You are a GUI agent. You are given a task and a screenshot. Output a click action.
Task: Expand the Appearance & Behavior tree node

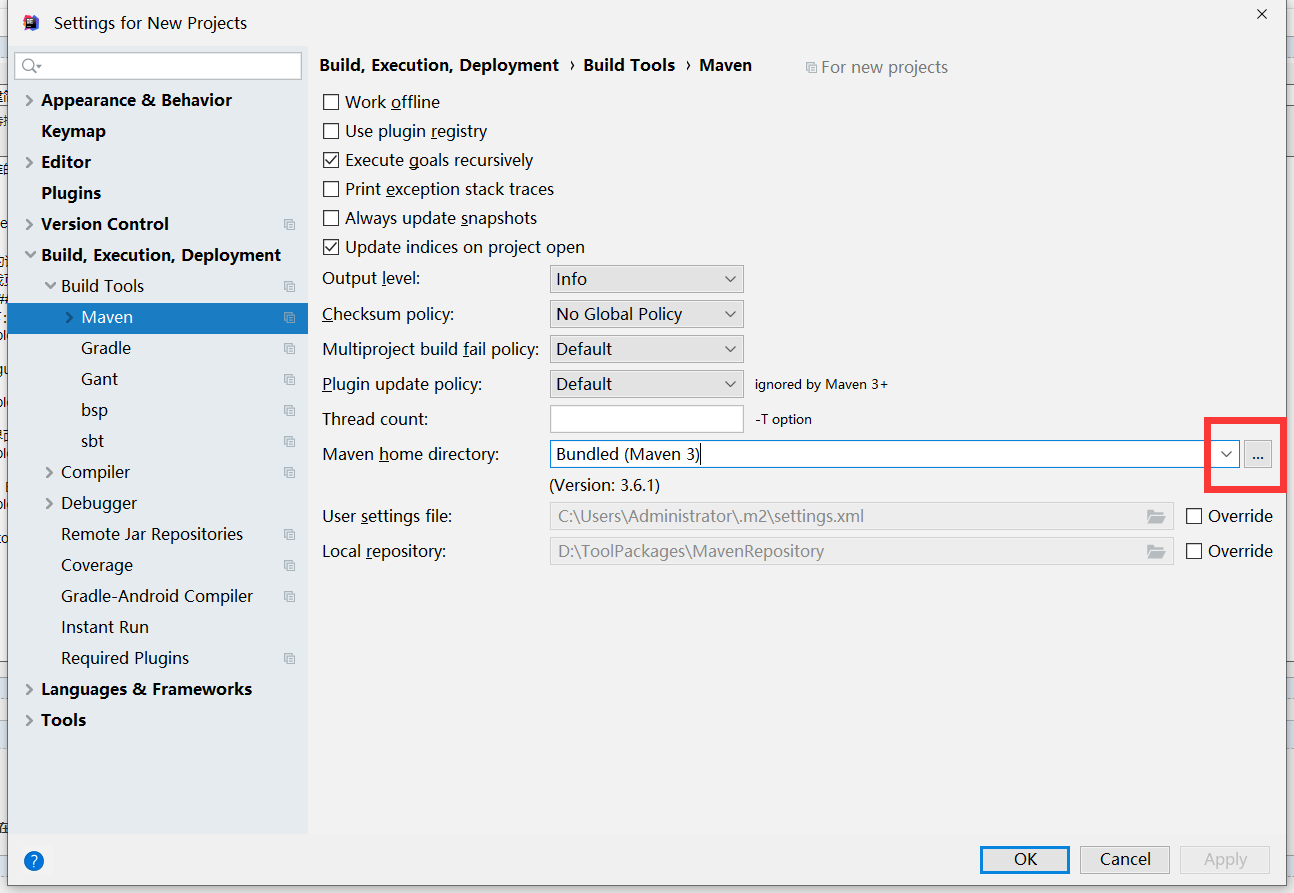pos(29,100)
